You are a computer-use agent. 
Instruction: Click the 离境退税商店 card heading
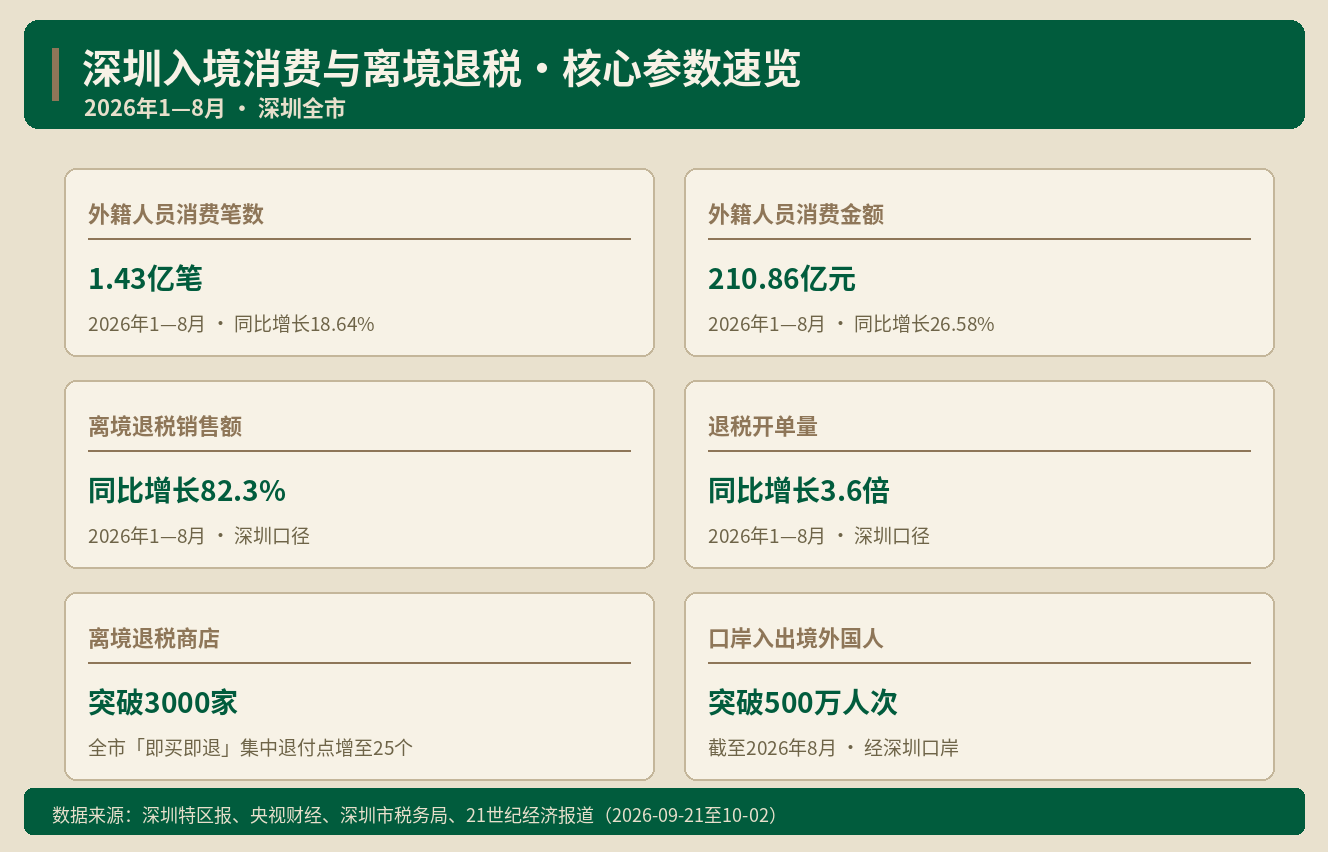click(154, 638)
